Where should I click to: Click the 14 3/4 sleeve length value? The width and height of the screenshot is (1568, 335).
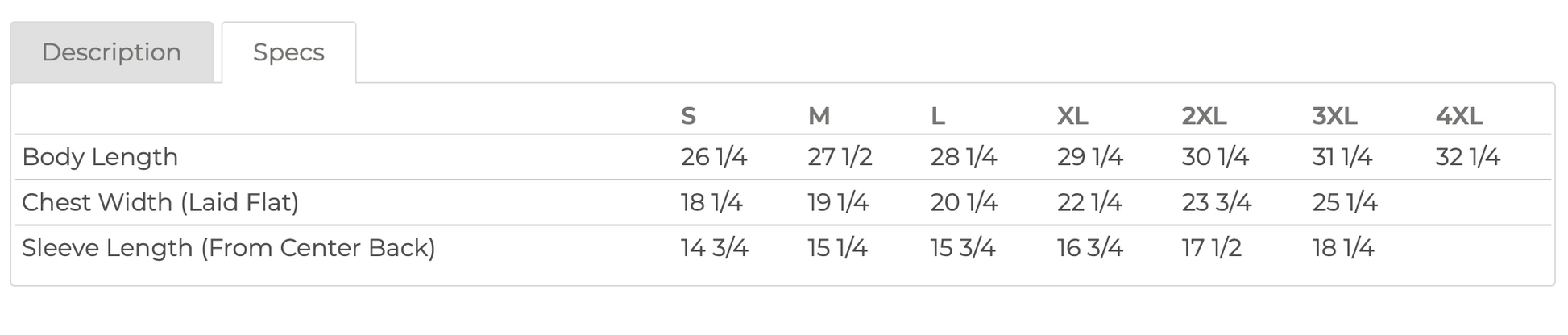[715, 248]
